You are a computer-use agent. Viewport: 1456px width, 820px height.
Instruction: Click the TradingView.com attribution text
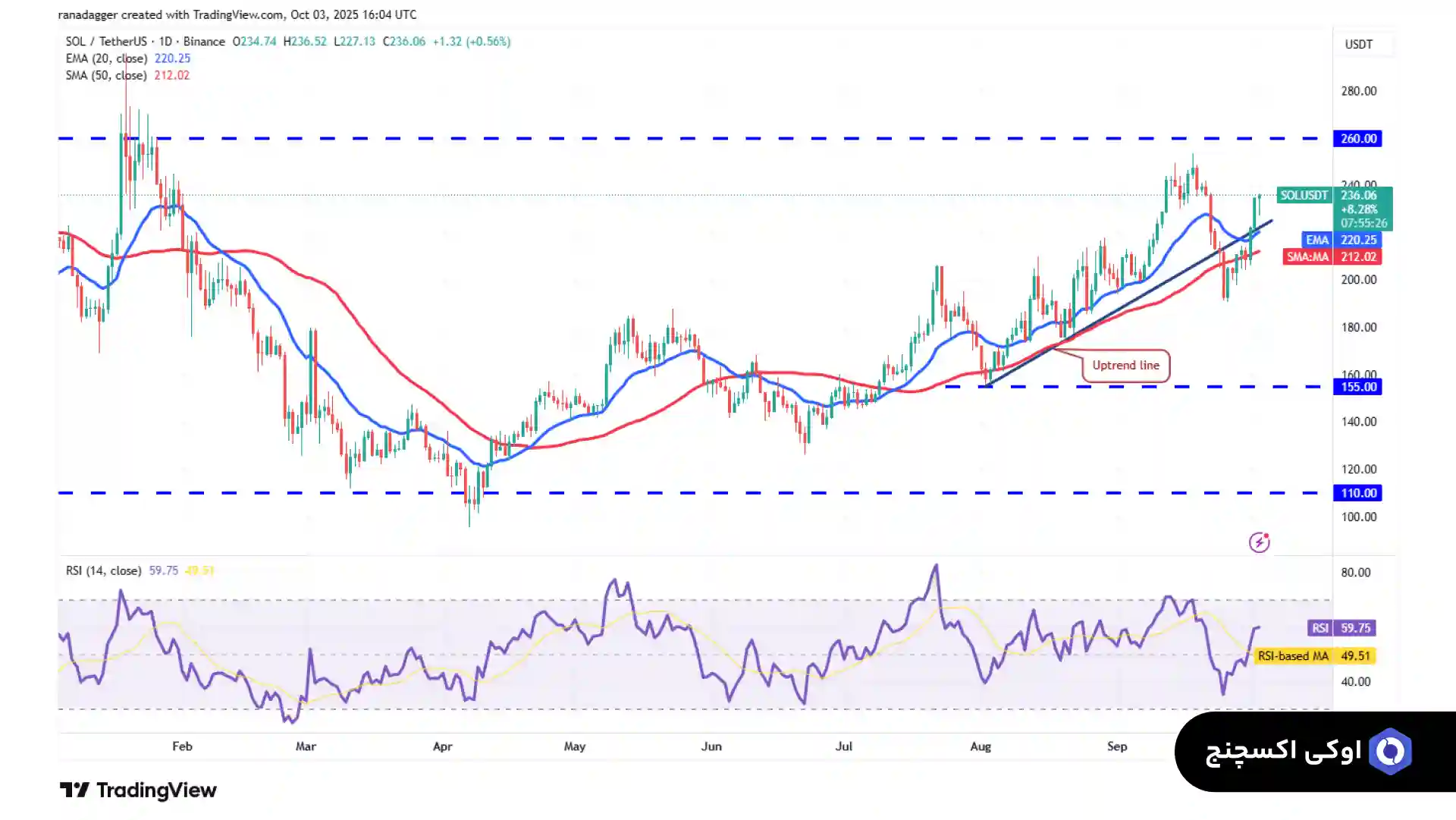pyautogui.click(x=237, y=14)
